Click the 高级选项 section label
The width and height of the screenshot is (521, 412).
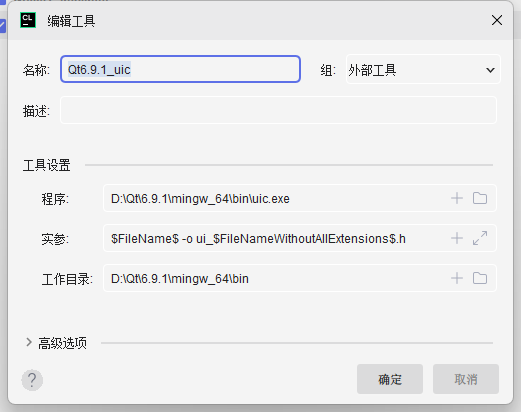[62, 343]
